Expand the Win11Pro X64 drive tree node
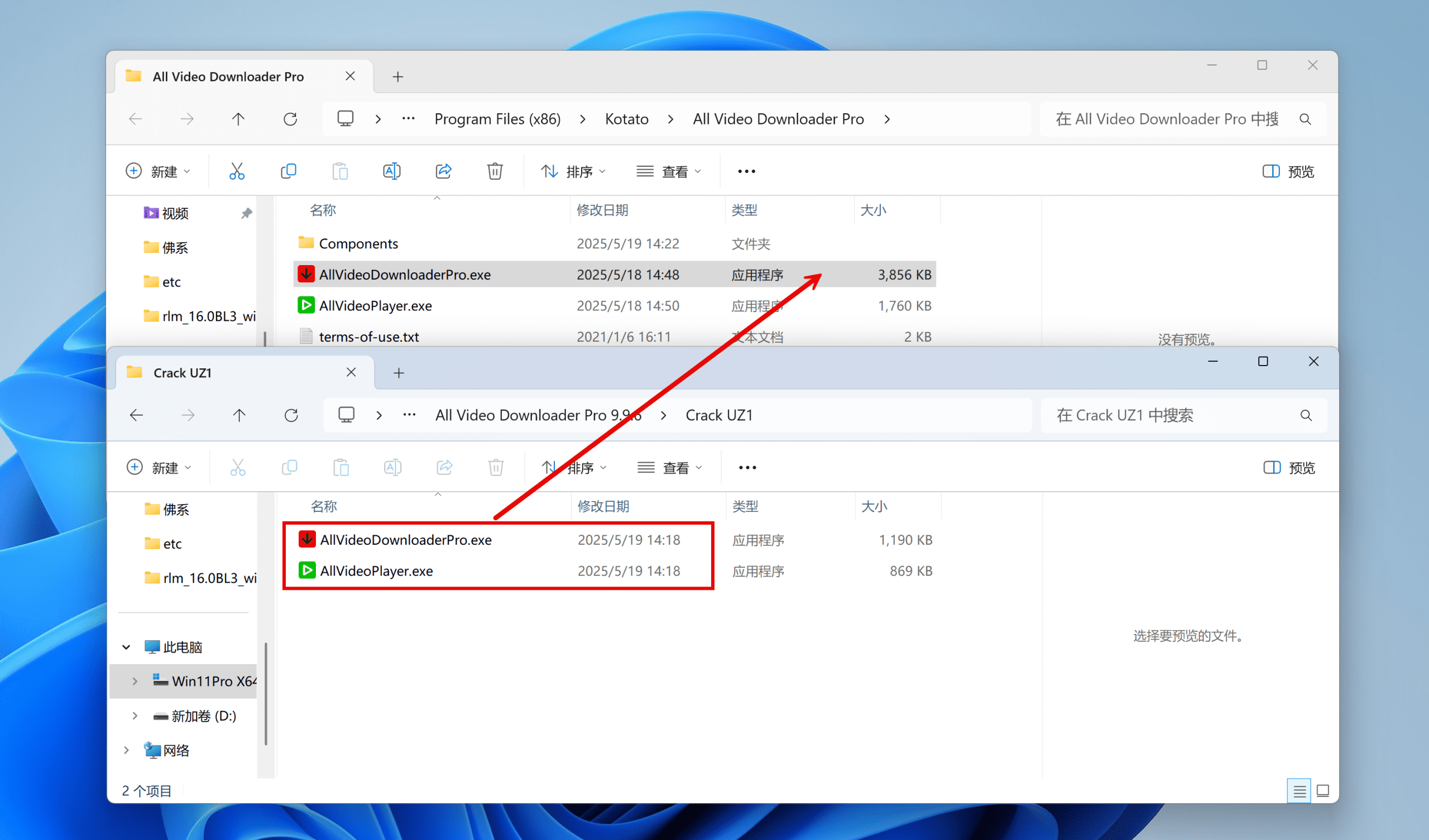 click(135, 680)
